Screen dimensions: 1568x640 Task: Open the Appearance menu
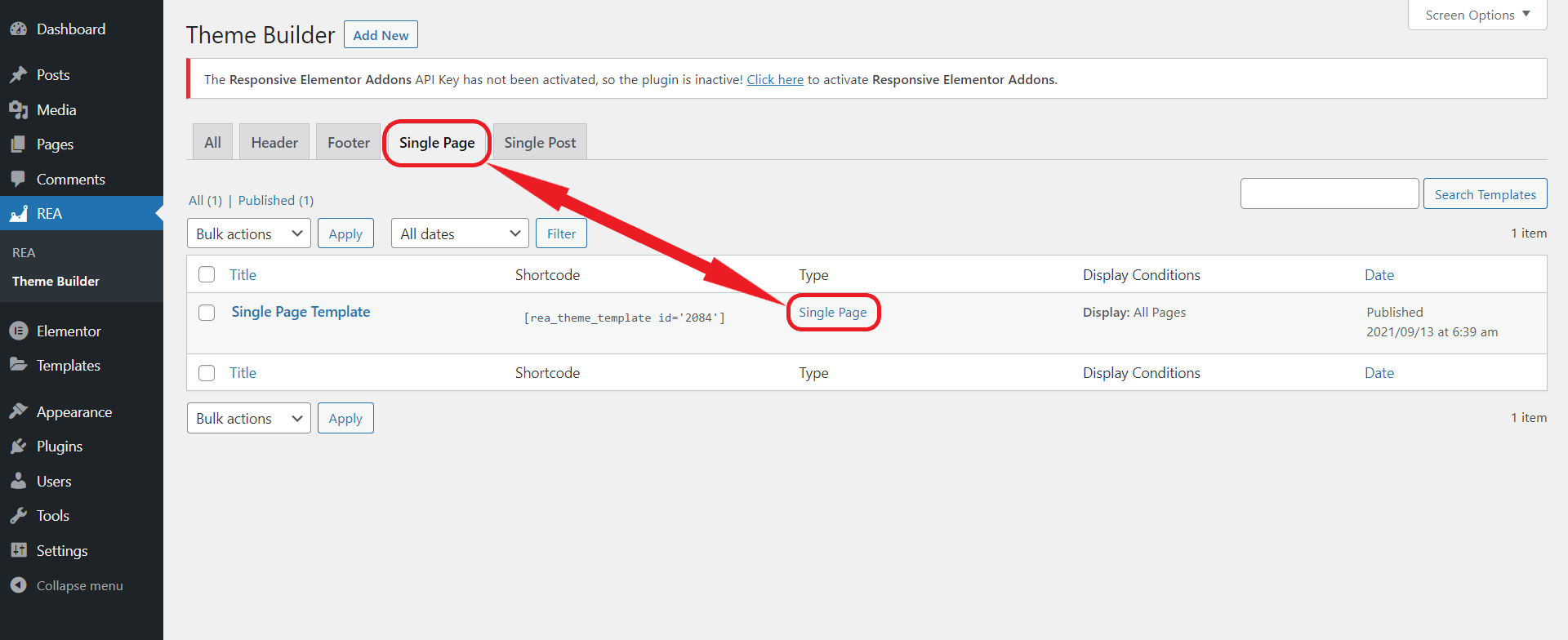[82, 412]
